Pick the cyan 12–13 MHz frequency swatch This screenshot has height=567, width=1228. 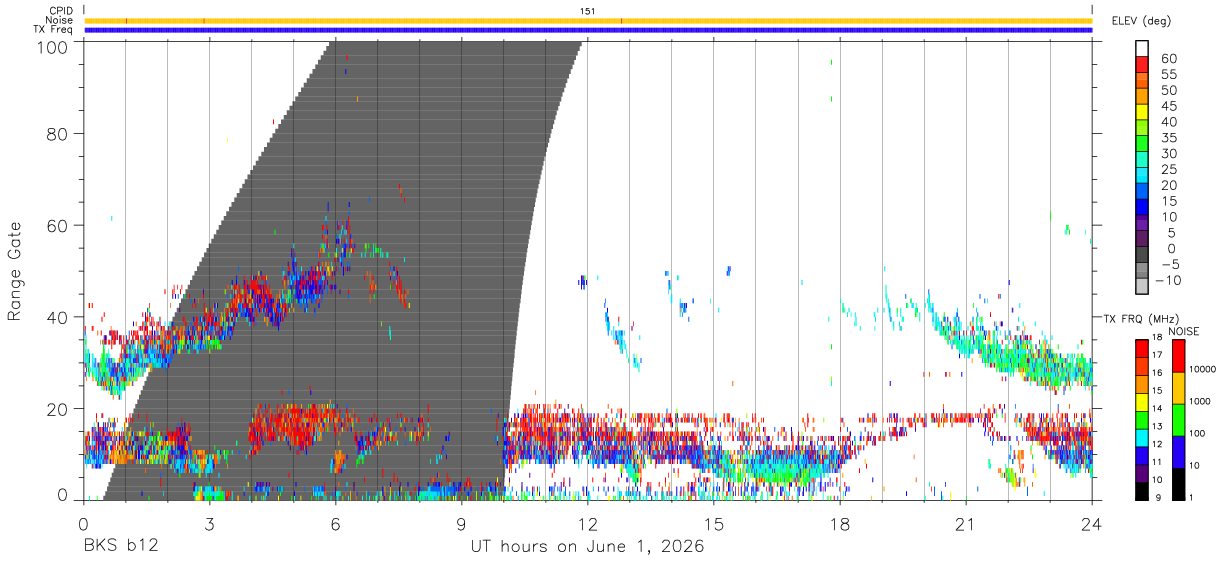[x=1141, y=436]
